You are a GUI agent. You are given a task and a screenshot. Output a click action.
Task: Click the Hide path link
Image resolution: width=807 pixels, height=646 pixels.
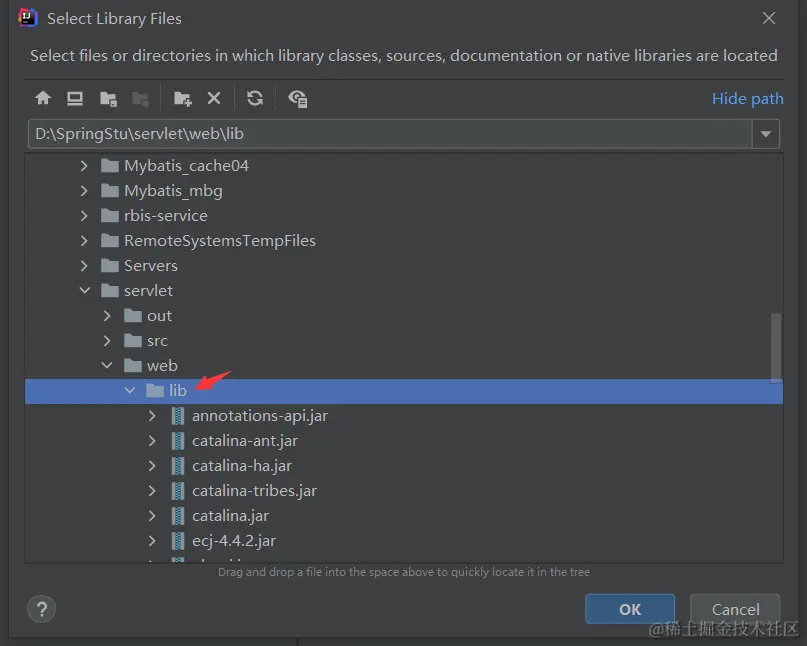click(x=747, y=98)
